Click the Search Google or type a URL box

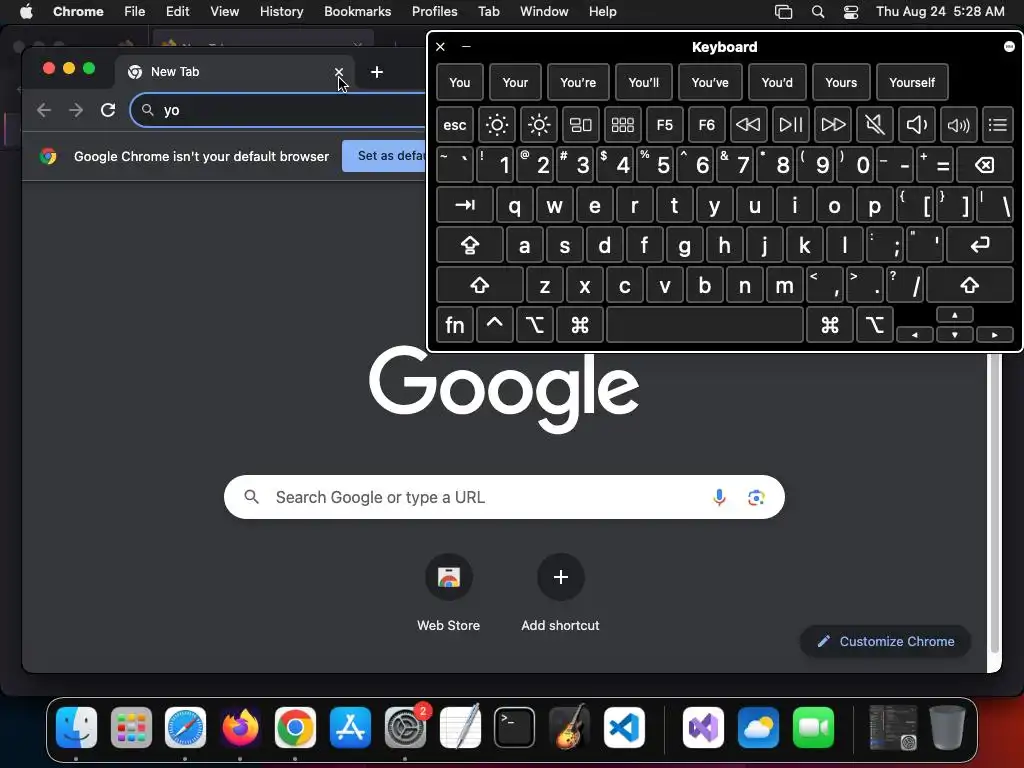click(504, 498)
